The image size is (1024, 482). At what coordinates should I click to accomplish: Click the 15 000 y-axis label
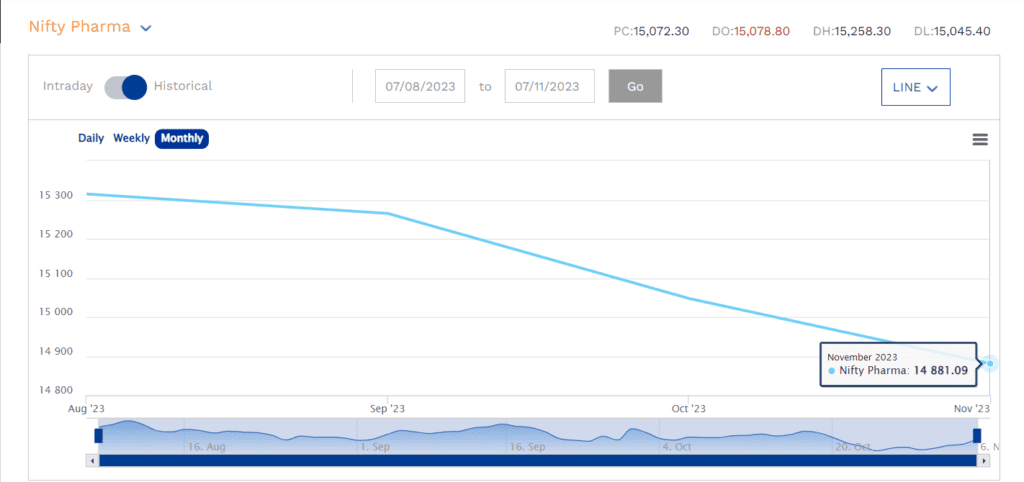[x=57, y=313]
